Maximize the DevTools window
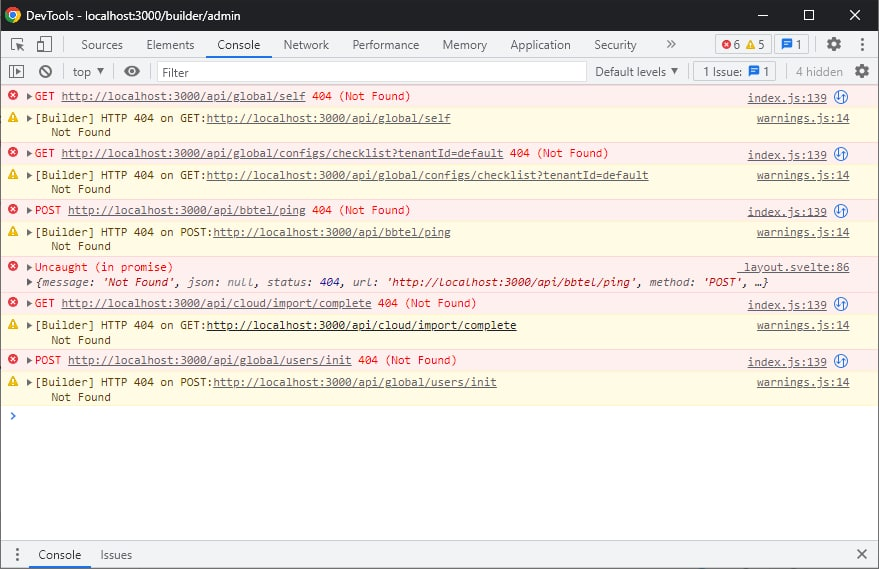Viewport: 879px width, 569px height. coord(809,15)
